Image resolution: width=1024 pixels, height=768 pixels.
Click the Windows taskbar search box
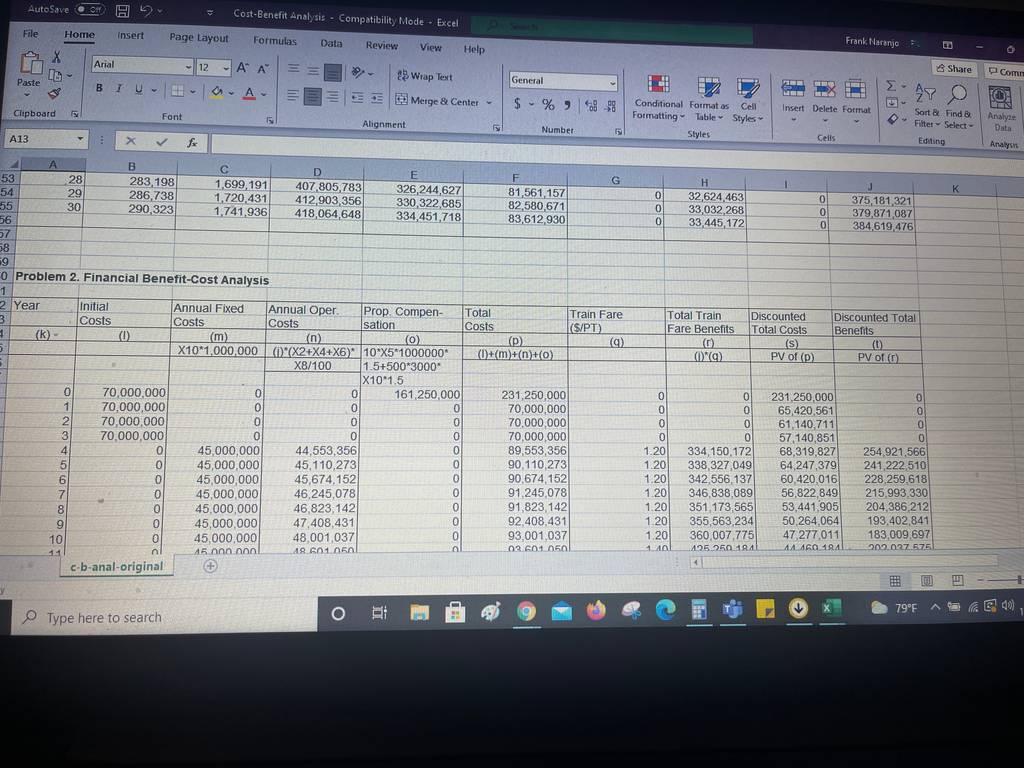point(163,617)
